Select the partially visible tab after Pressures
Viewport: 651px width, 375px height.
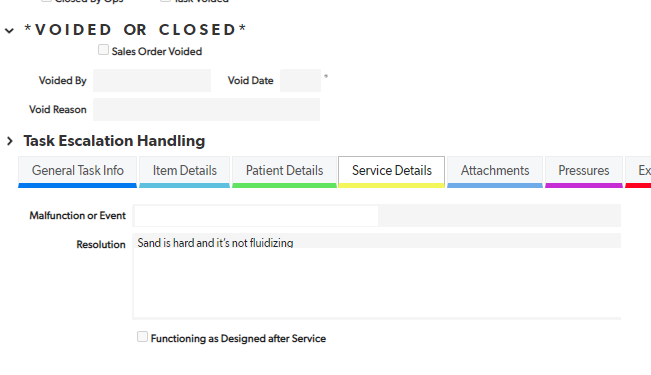tap(638, 172)
